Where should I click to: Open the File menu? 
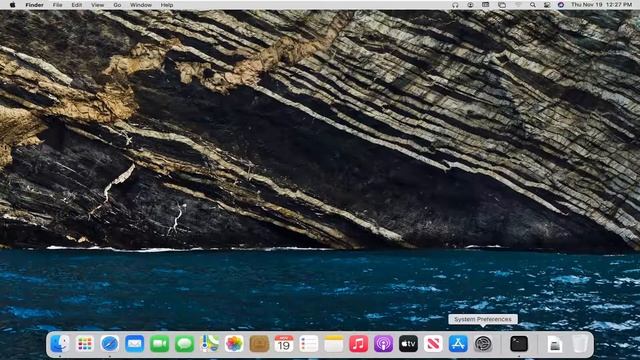(x=58, y=5)
